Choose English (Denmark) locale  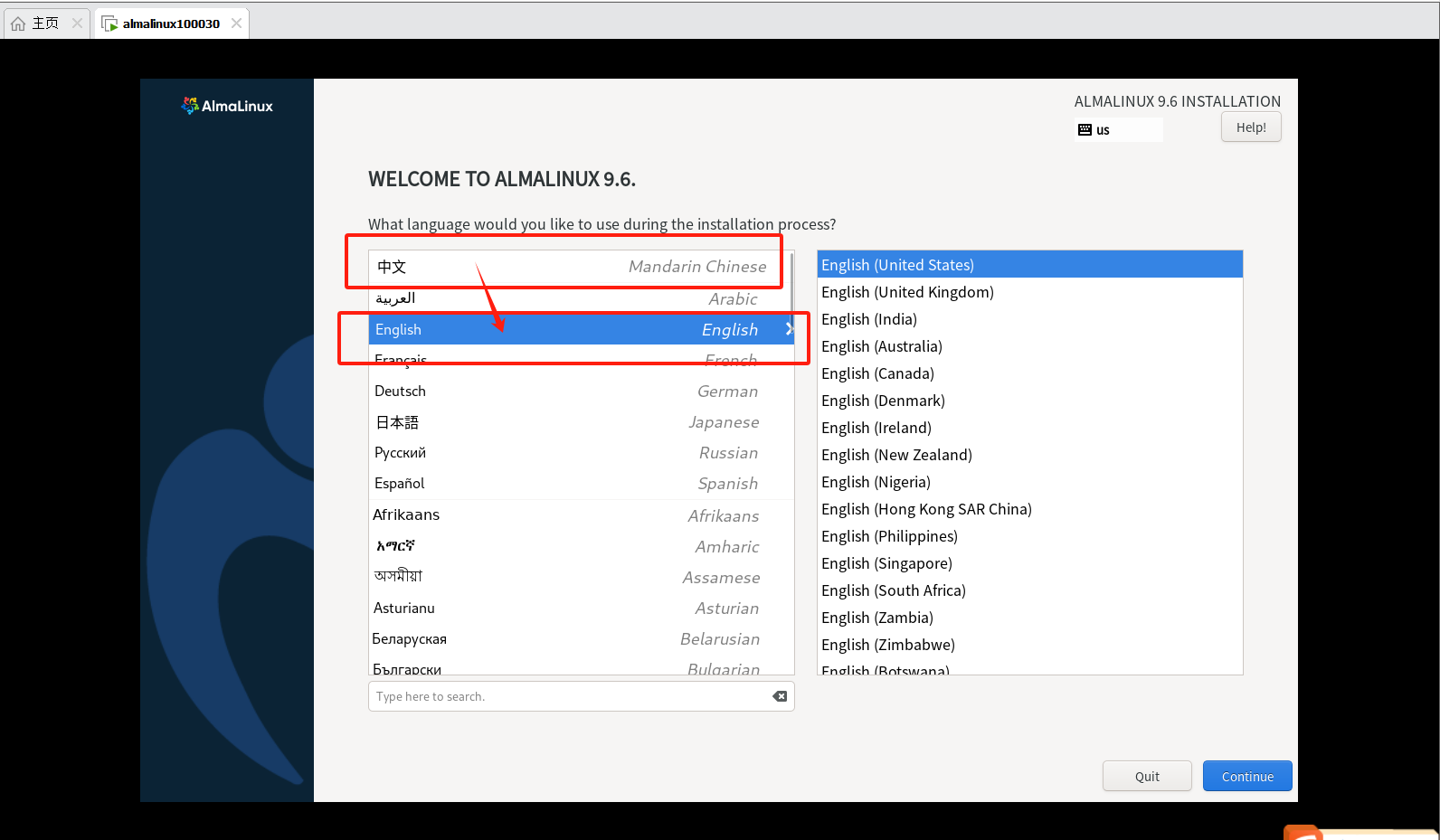click(1029, 401)
